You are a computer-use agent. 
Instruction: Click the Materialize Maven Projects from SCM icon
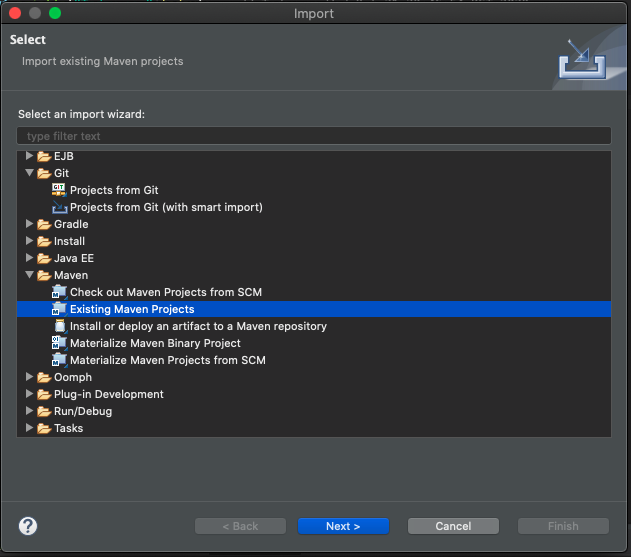[x=59, y=360]
